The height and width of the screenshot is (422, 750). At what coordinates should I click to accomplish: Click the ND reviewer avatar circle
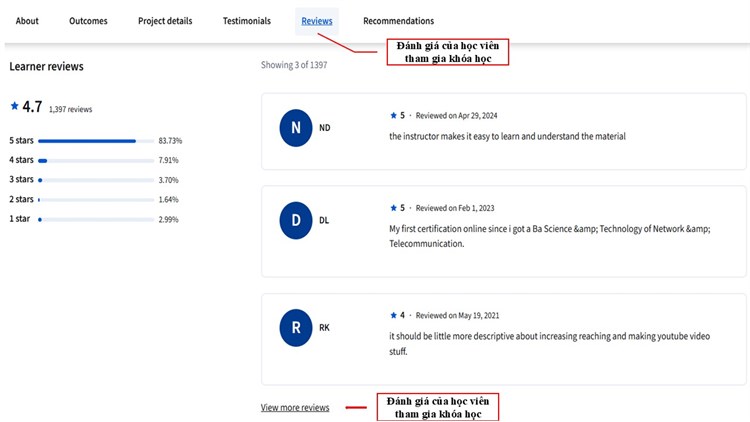tap(295, 128)
